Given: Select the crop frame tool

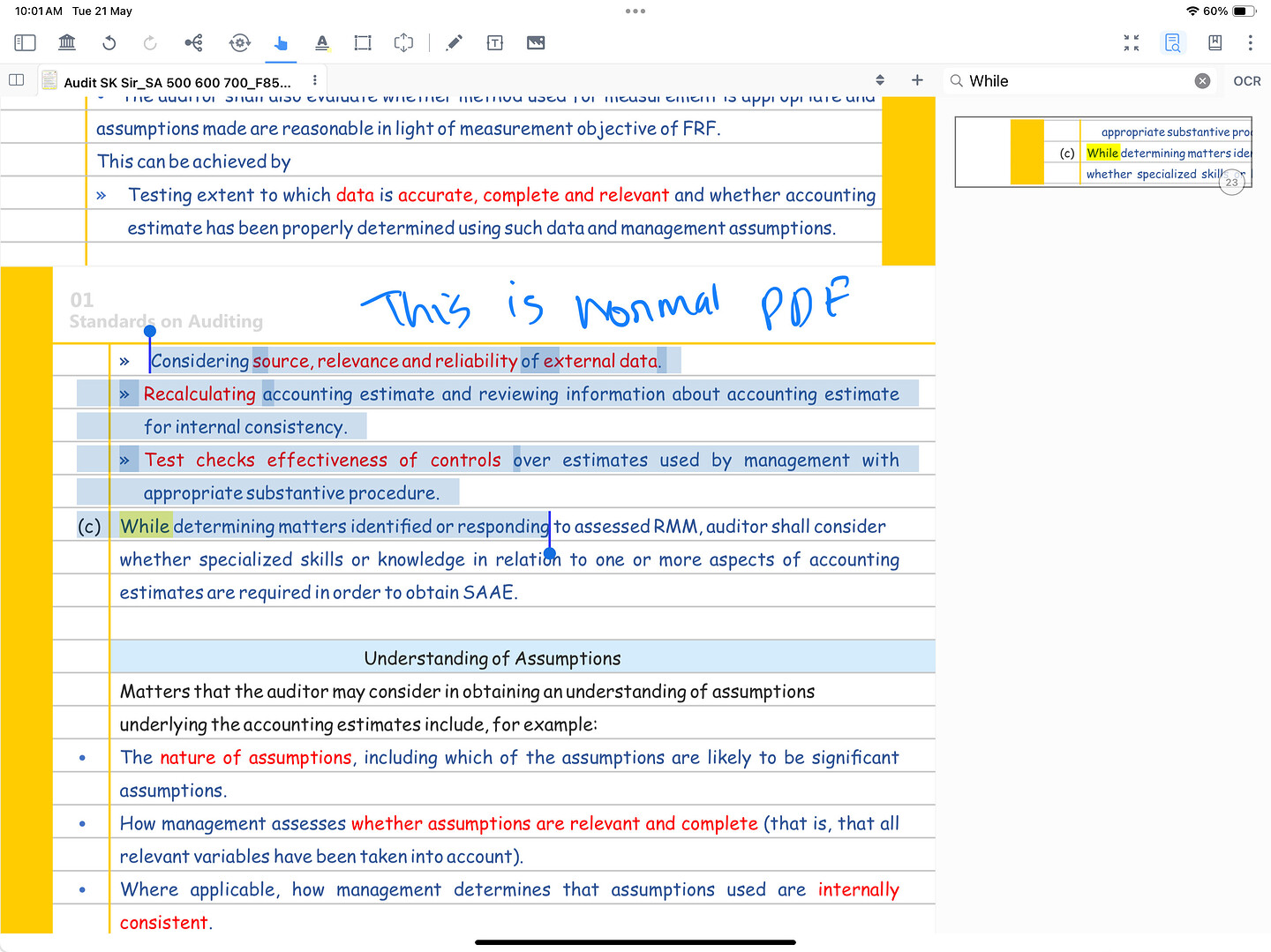Looking at the screenshot, I should (x=403, y=42).
